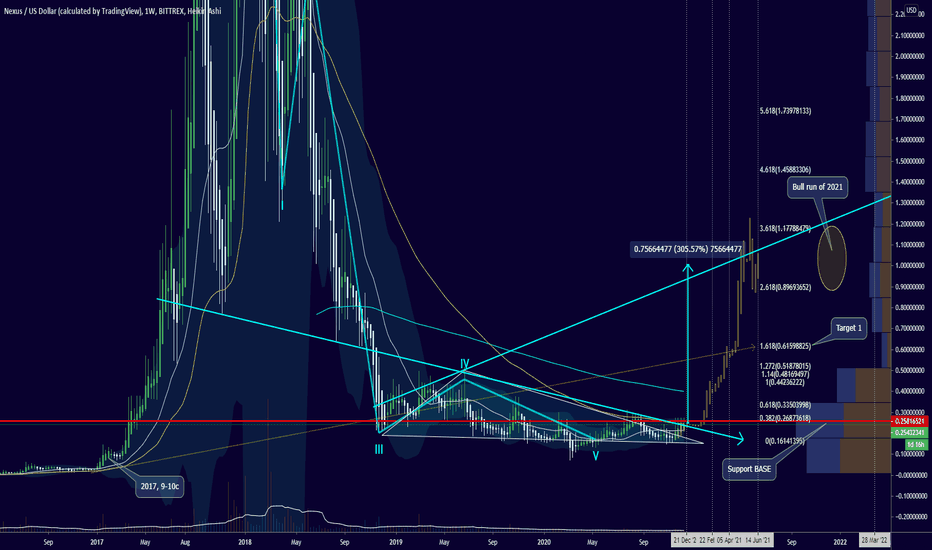Click the Fibonacci level 5.618(1.73978133)
Screen dimensions: 932x550
[x=785, y=111]
